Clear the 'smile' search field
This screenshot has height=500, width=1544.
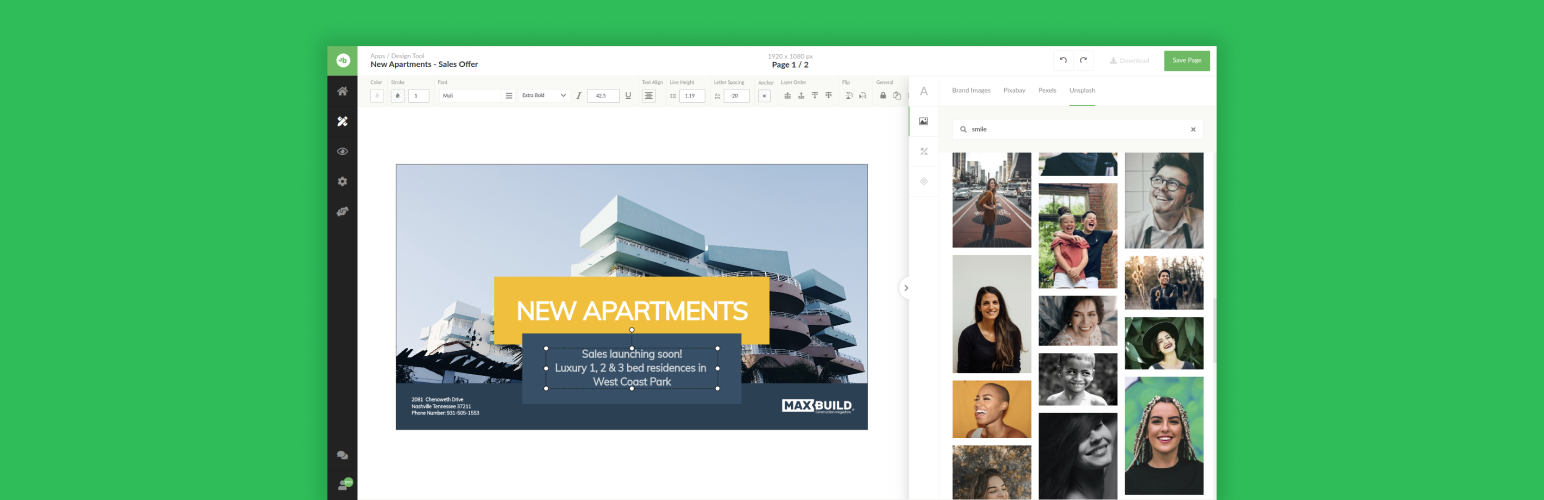(x=1192, y=129)
